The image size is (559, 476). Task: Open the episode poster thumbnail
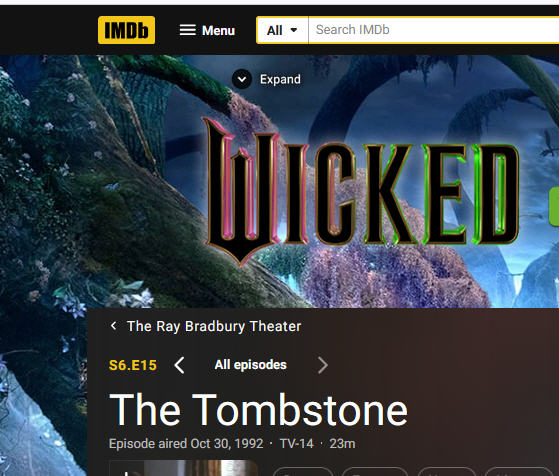coord(183,468)
